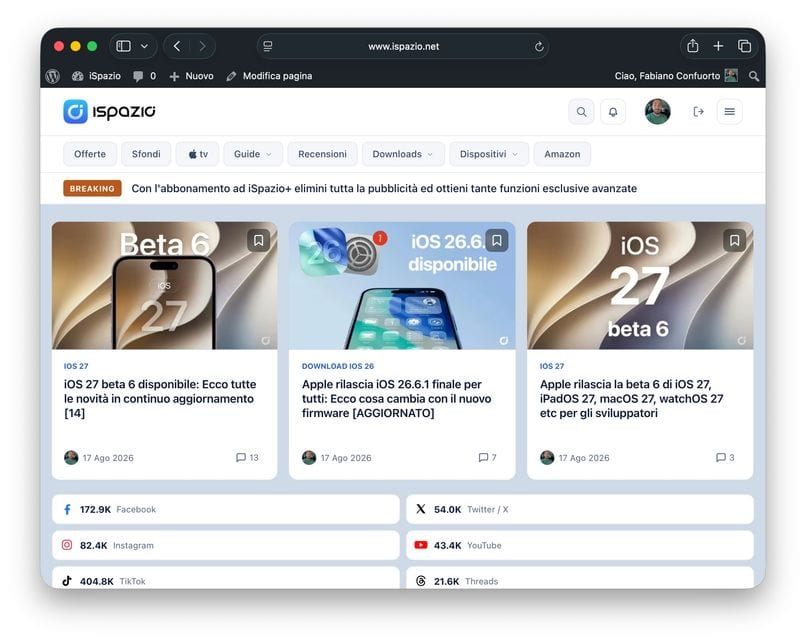The width and height of the screenshot is (806, 642).
Task: Reload the page with the refresh icon
Action: click(x=539, y=47)
